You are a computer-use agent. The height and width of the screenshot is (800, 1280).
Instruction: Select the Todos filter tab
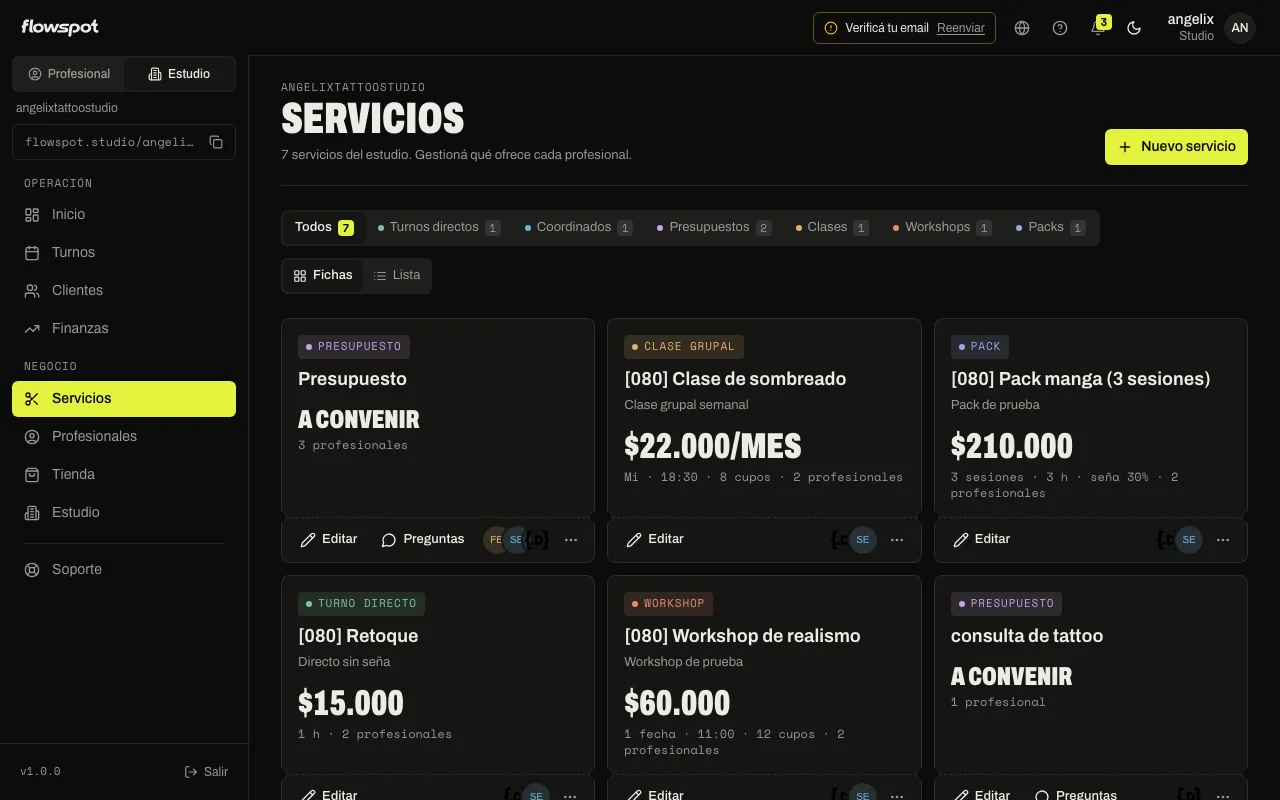[x=324, y=228]
